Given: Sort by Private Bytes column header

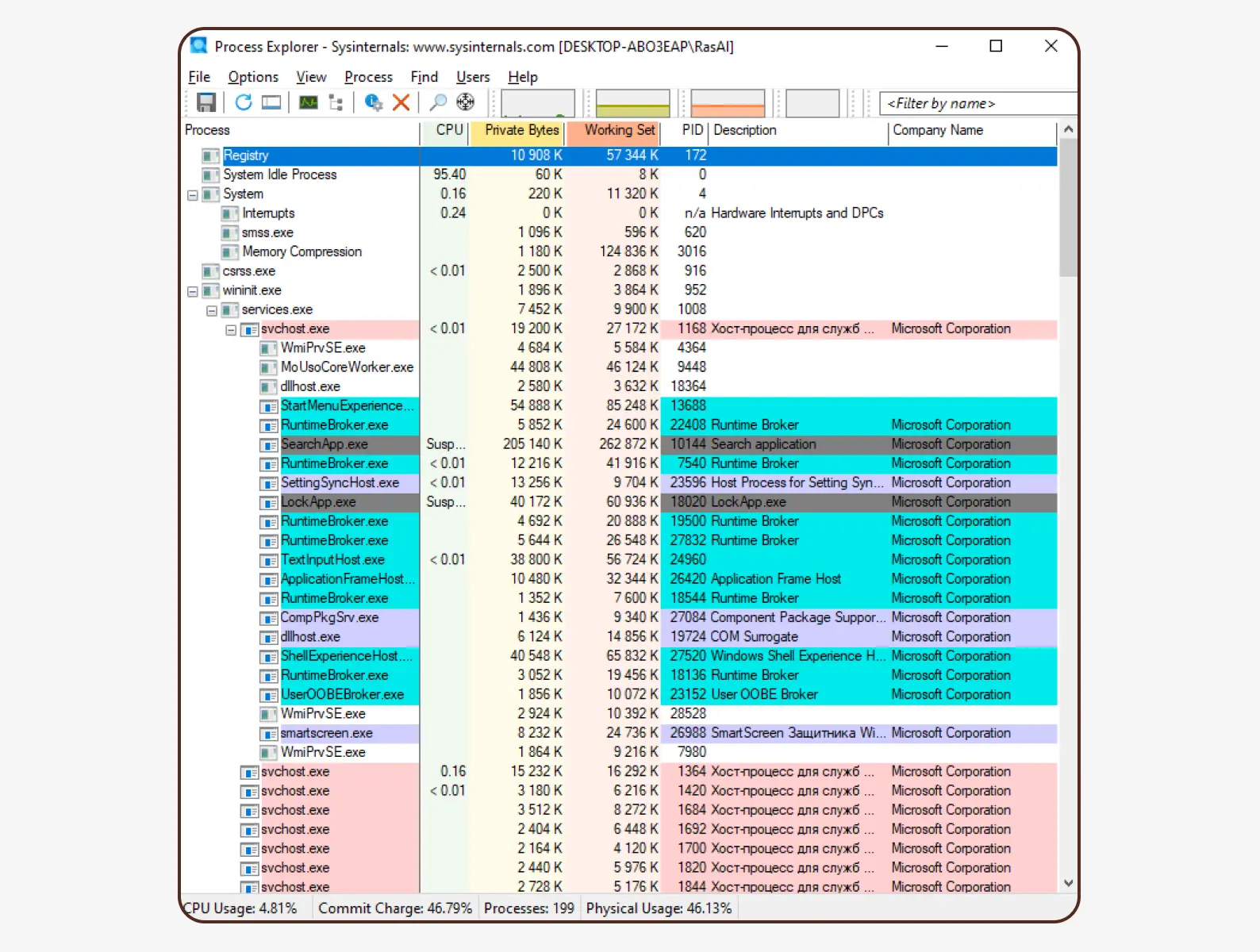Looking at the screenshot, I should pos(517,130).
